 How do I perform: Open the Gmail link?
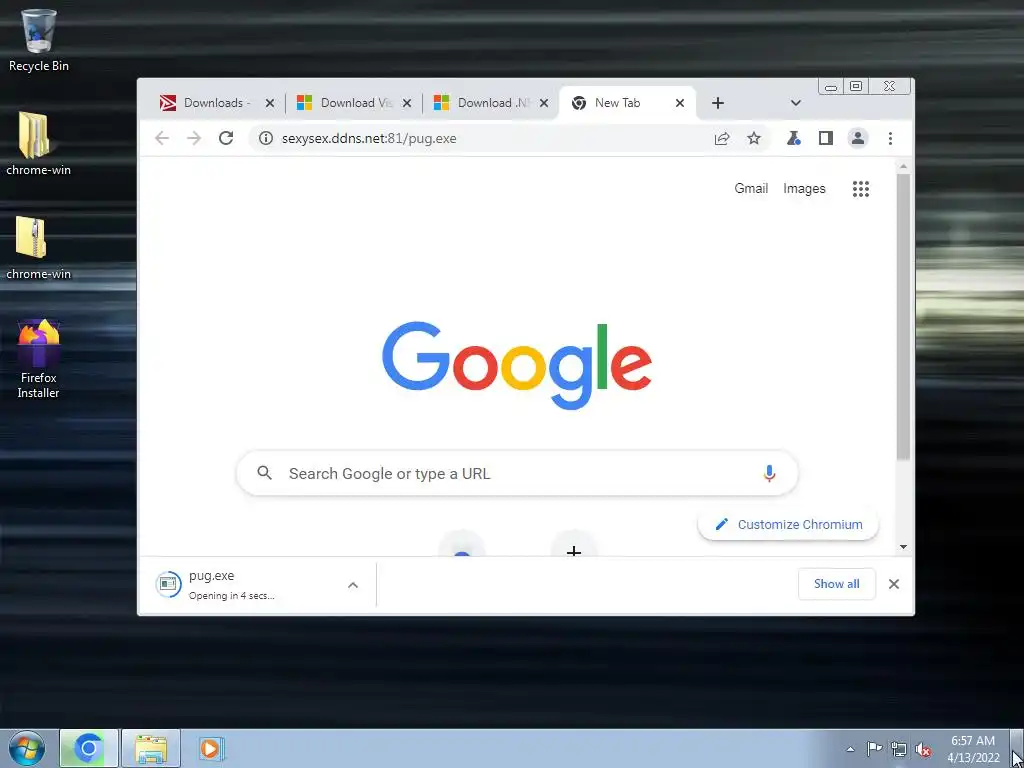[x=751, y=189]
